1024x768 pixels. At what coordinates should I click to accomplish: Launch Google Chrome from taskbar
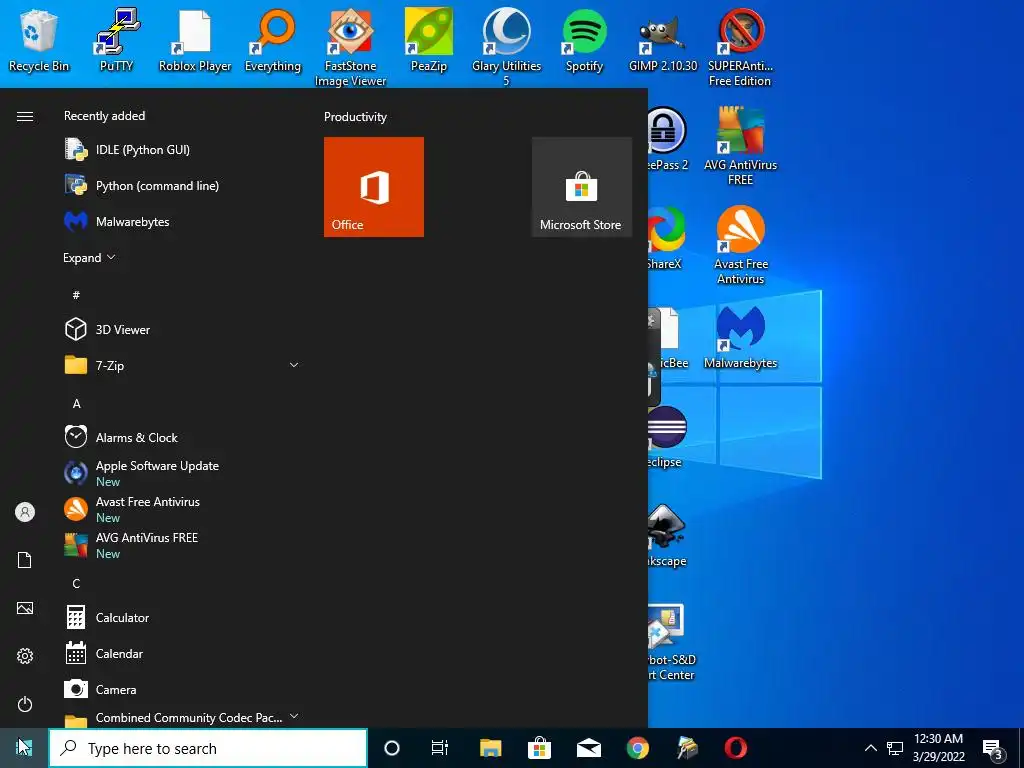click(637, 748)
